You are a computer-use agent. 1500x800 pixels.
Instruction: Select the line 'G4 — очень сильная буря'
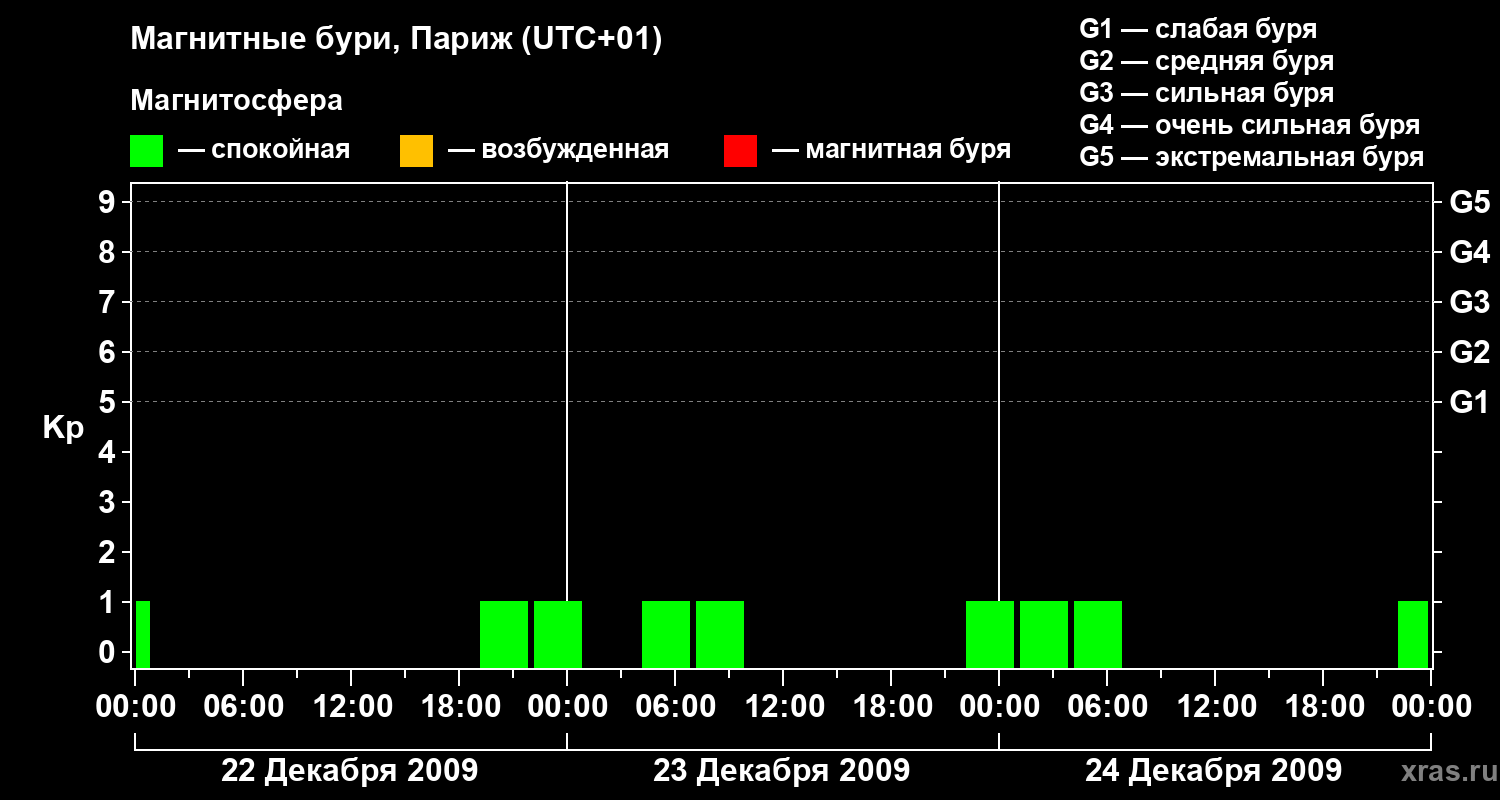pyautogui.click(x=1250, y=125)
